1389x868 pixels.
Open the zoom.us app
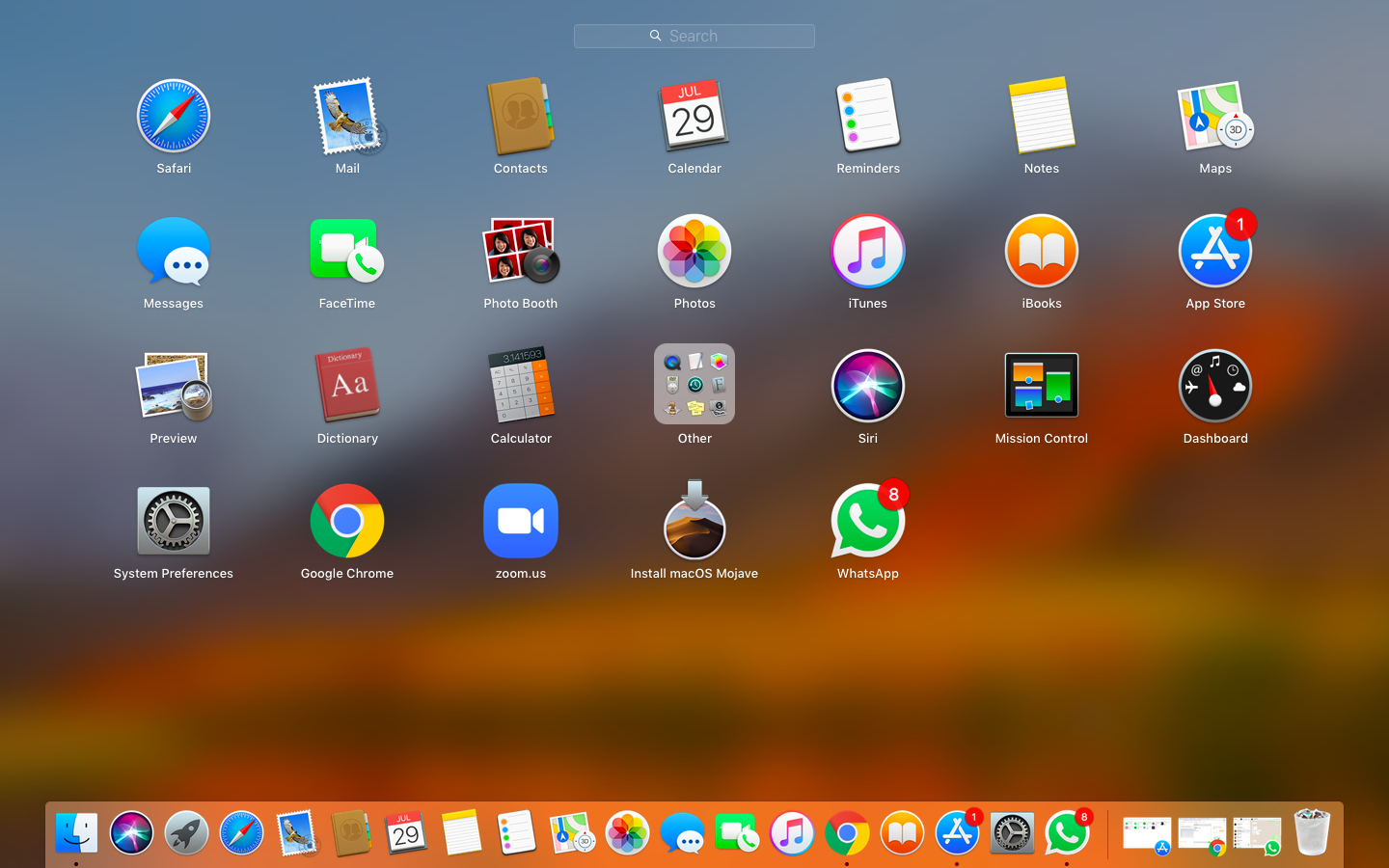coord(521,521)
